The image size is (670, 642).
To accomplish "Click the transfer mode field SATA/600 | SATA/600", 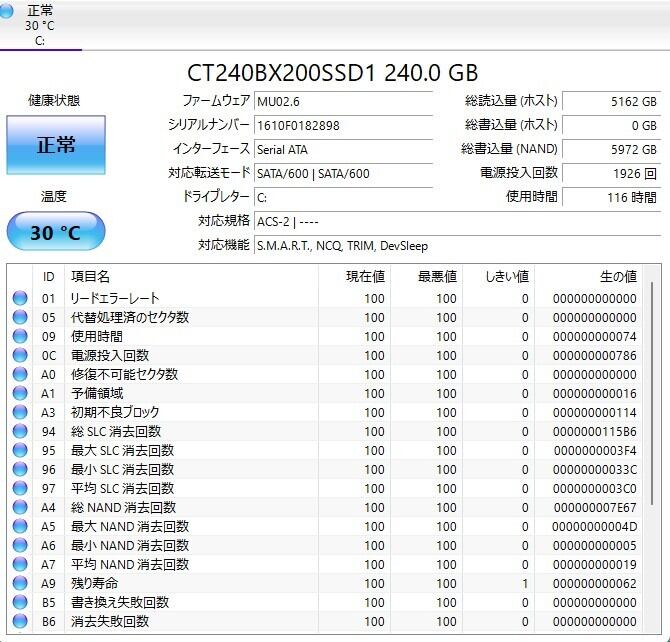I will (x=344, y=174).
